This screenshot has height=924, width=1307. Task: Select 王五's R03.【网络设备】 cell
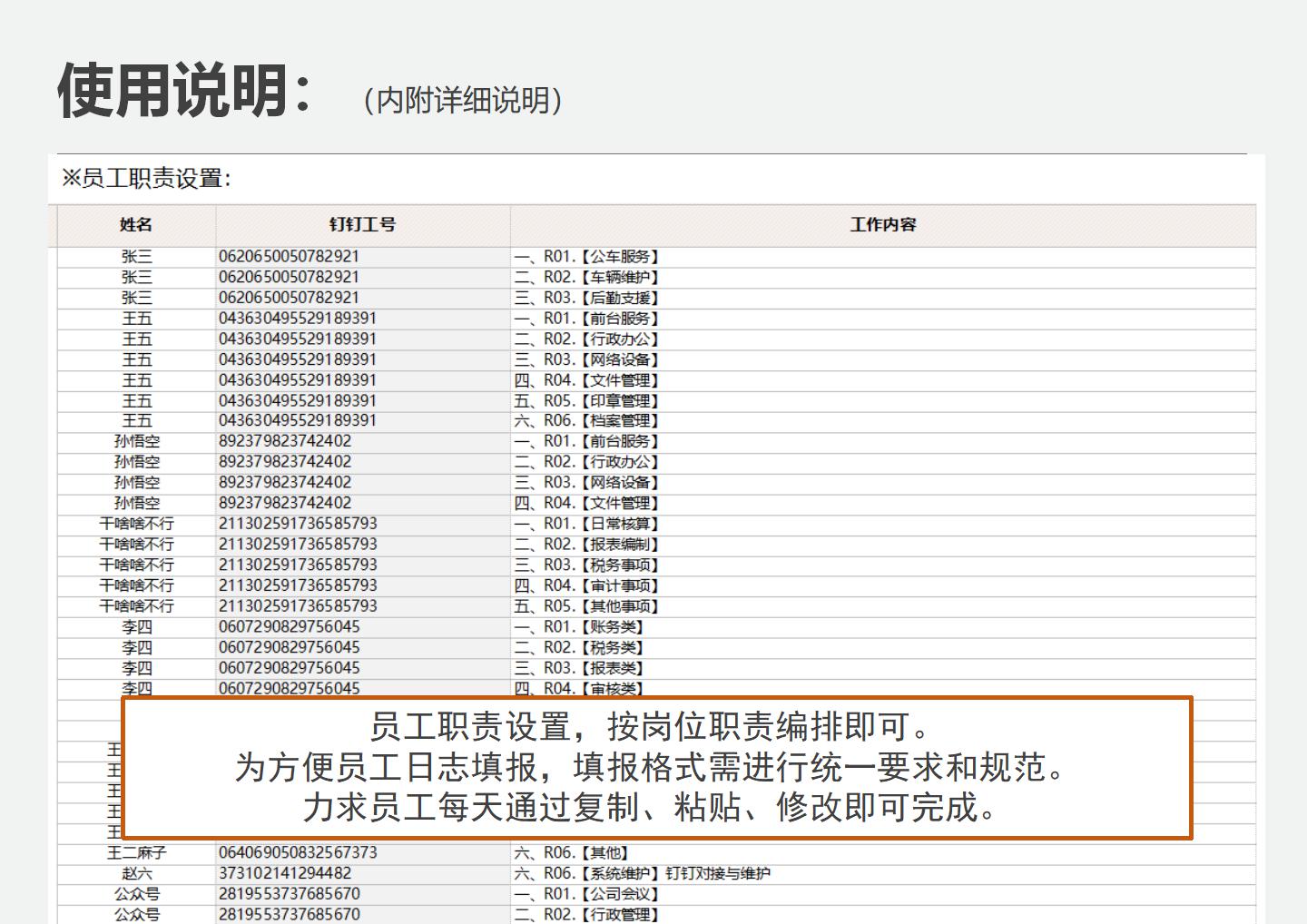pos(883,359)
